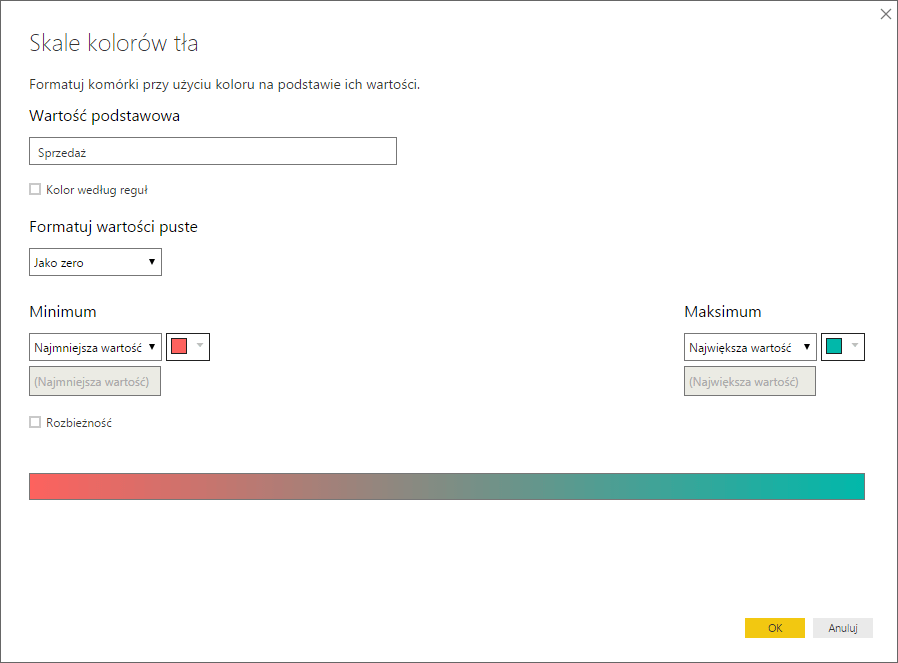Image resolution: width=898 pixels, height=663 pixels.
Task: Click the Maksimum section label
Action: [x=722, y=312]
